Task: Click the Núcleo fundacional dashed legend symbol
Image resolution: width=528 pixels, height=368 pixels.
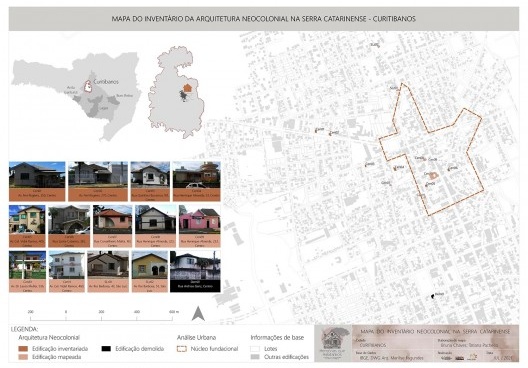Action: (x=182, y=349)
